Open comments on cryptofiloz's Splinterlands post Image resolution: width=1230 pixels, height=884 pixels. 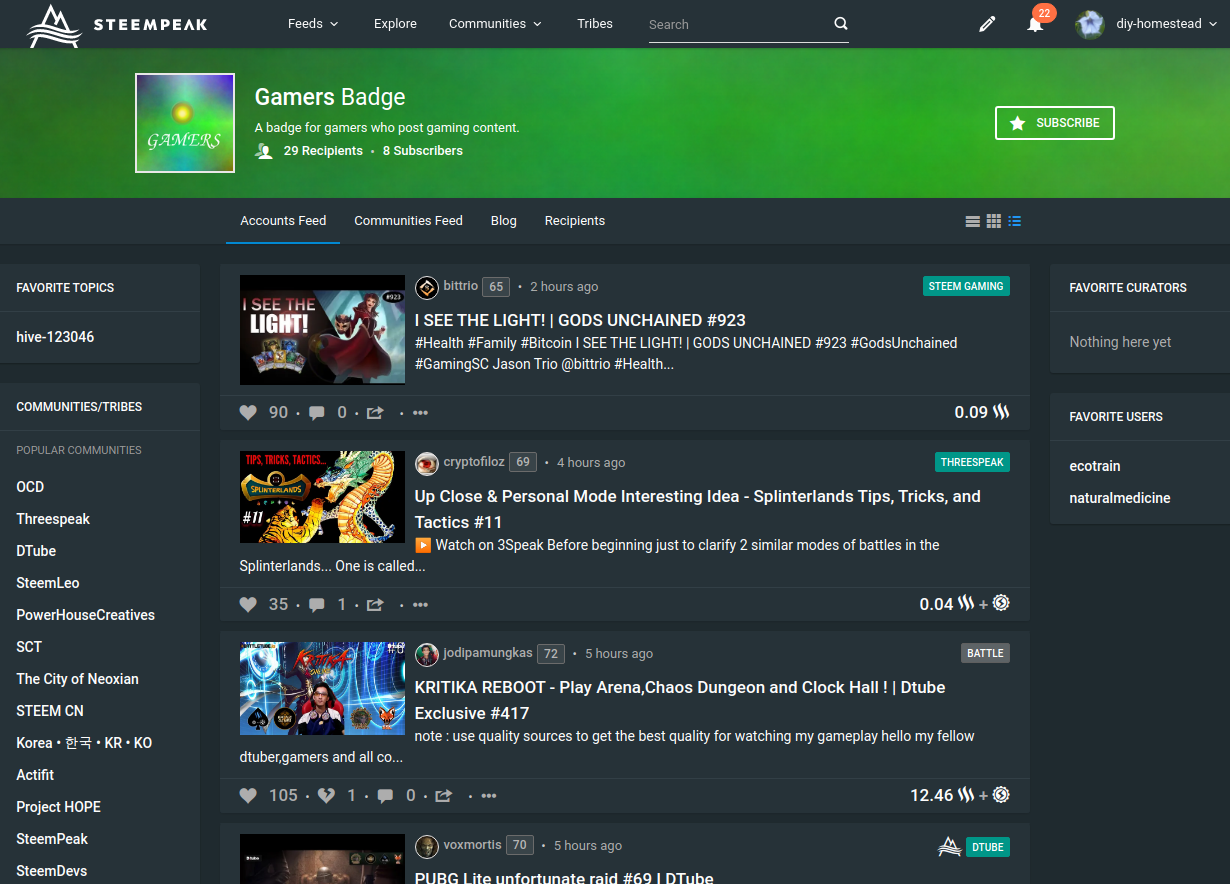point(317,603)
